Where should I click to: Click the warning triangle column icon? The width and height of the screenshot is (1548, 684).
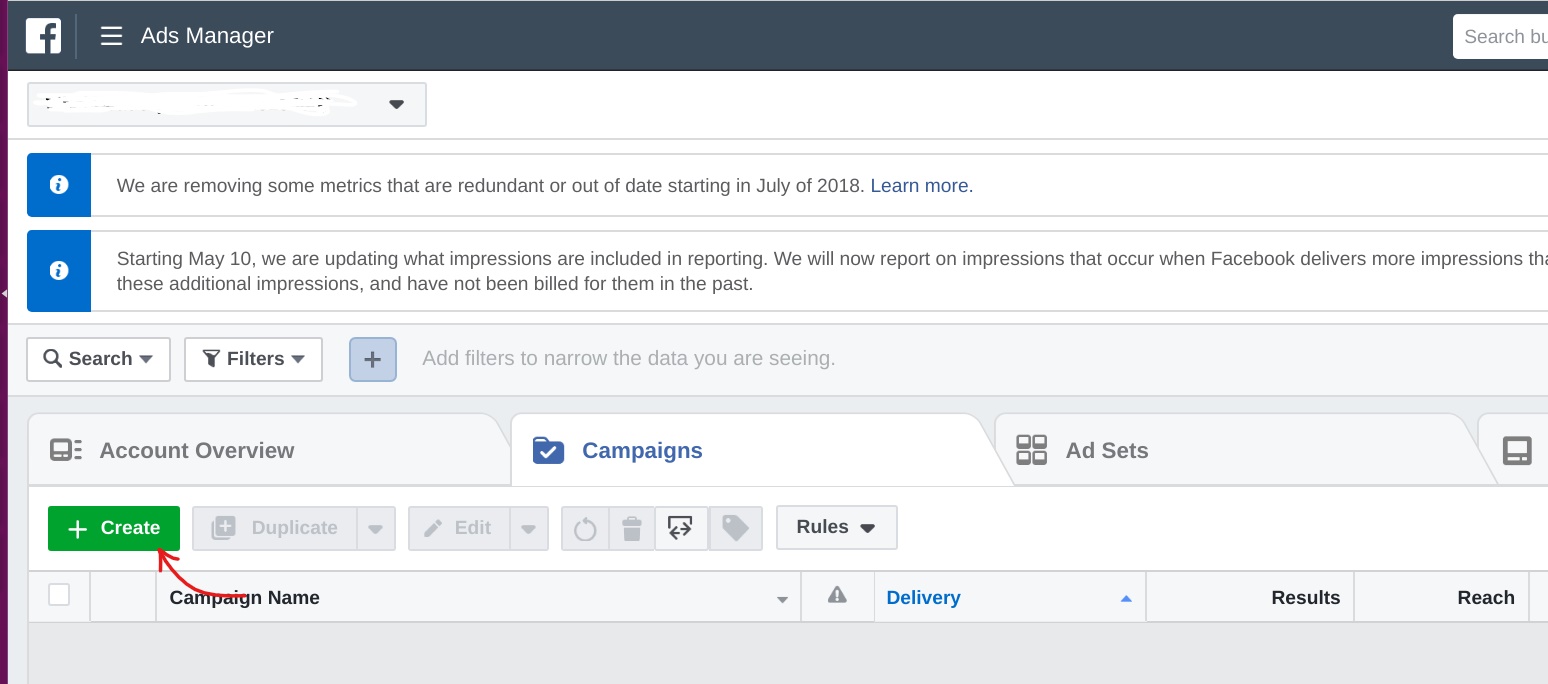838,596
